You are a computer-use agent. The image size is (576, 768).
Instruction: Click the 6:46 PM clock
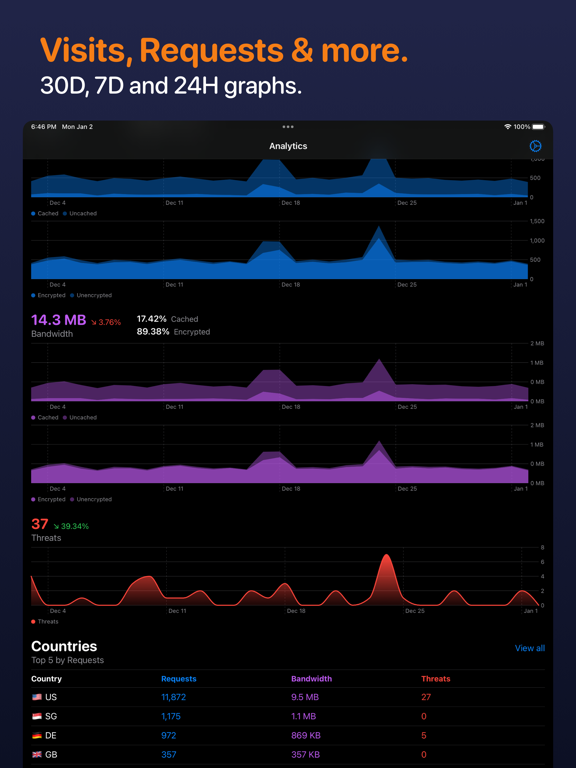[43, 127]
